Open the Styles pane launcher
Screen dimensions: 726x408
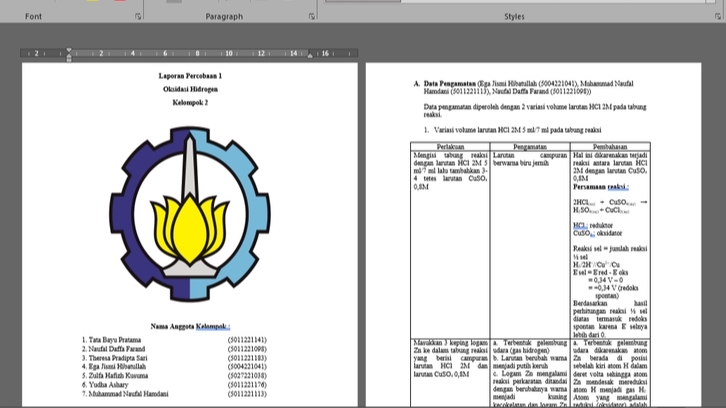(x=717, y=16)
